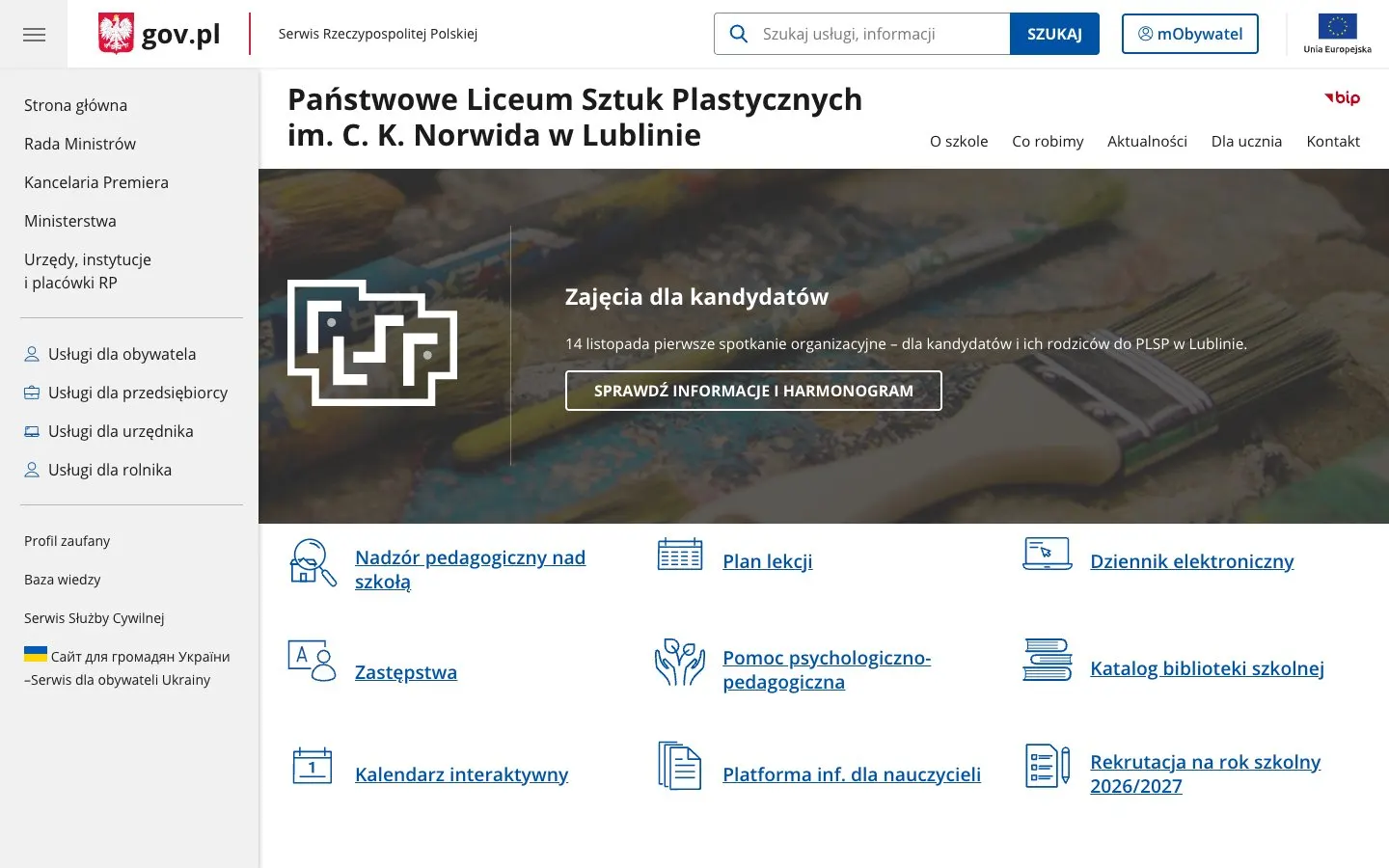
Task: Click the Katalog biblioteki books icon
Action: click(1048, 660)
